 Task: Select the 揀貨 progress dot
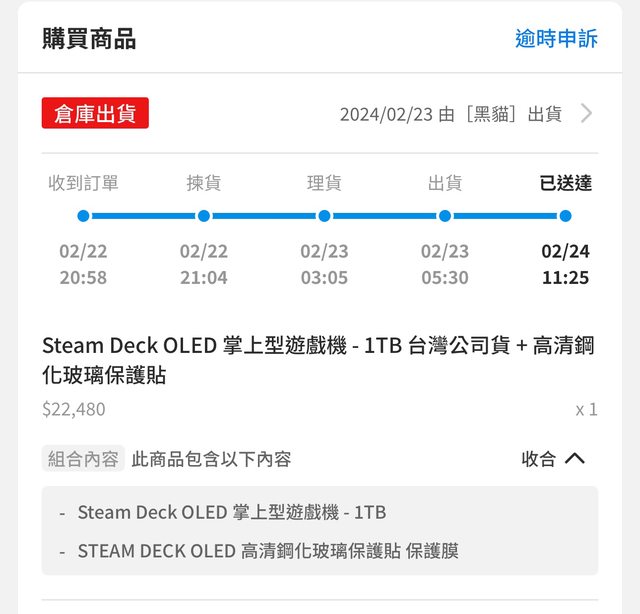(204, 216)
